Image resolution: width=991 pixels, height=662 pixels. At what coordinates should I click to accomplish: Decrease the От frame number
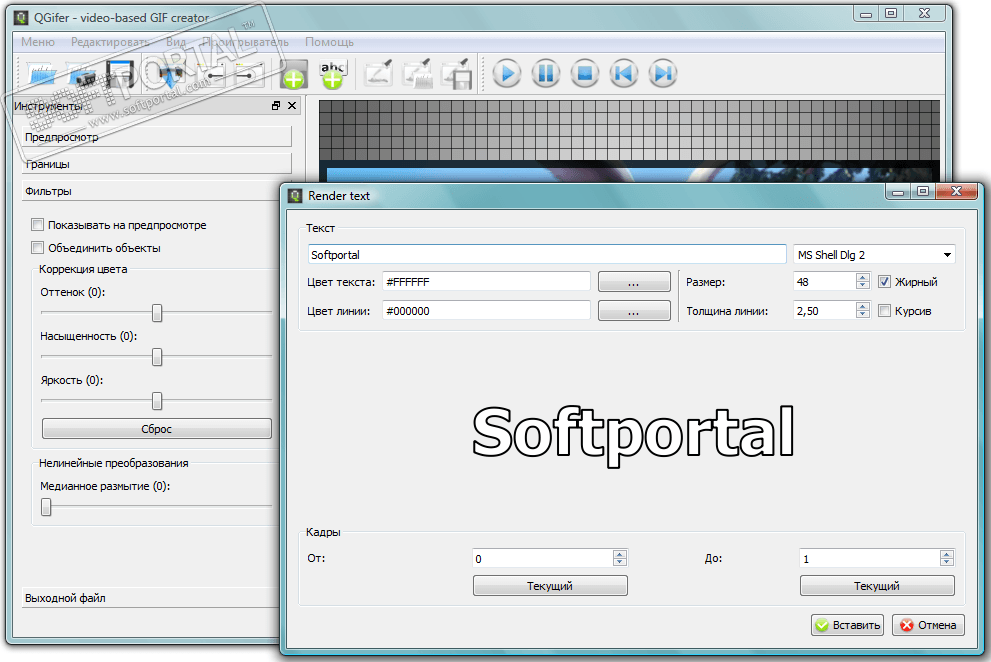click(620, 562)
